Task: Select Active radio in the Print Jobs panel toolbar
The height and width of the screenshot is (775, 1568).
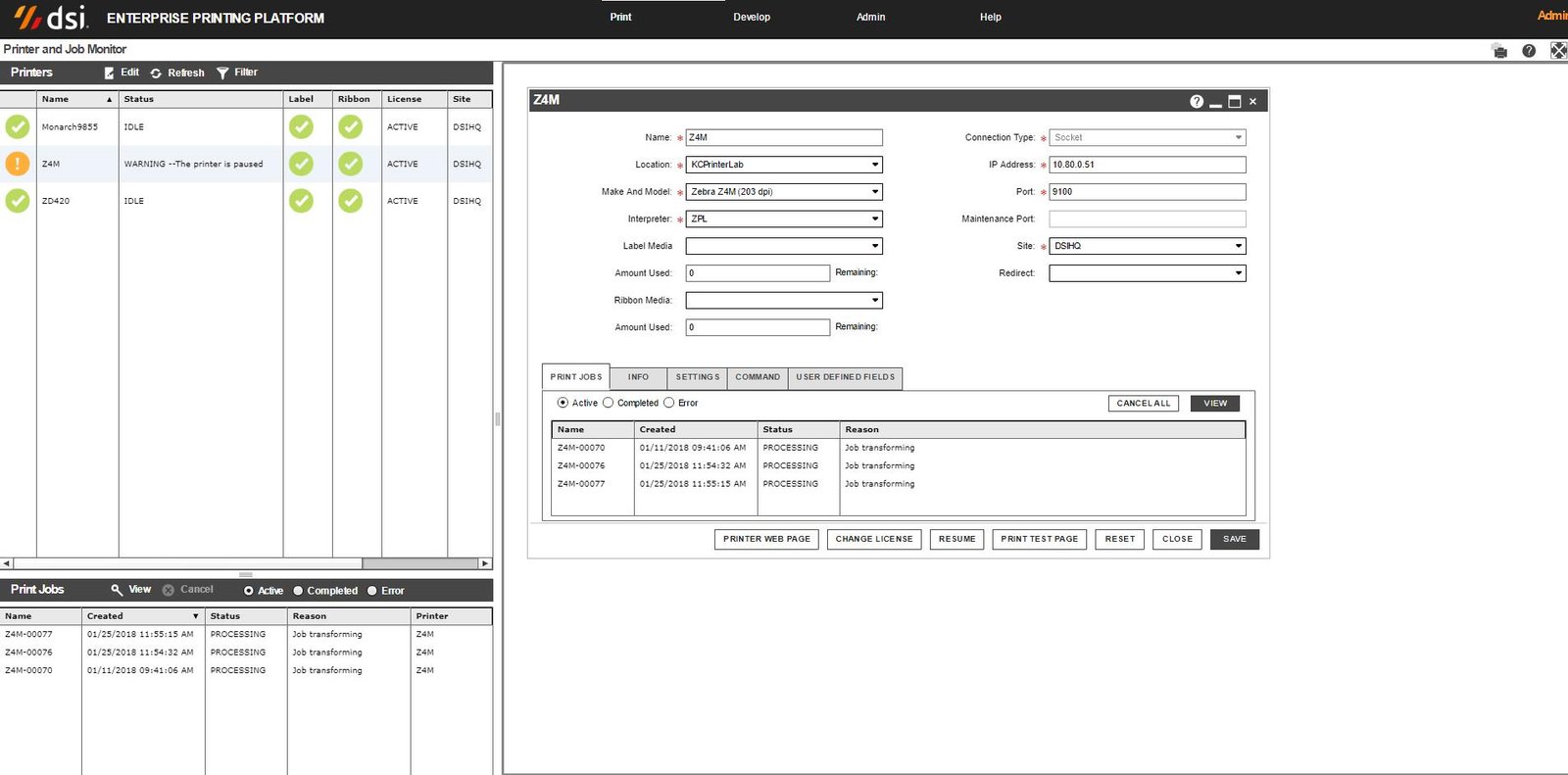Action: [249, 591]
